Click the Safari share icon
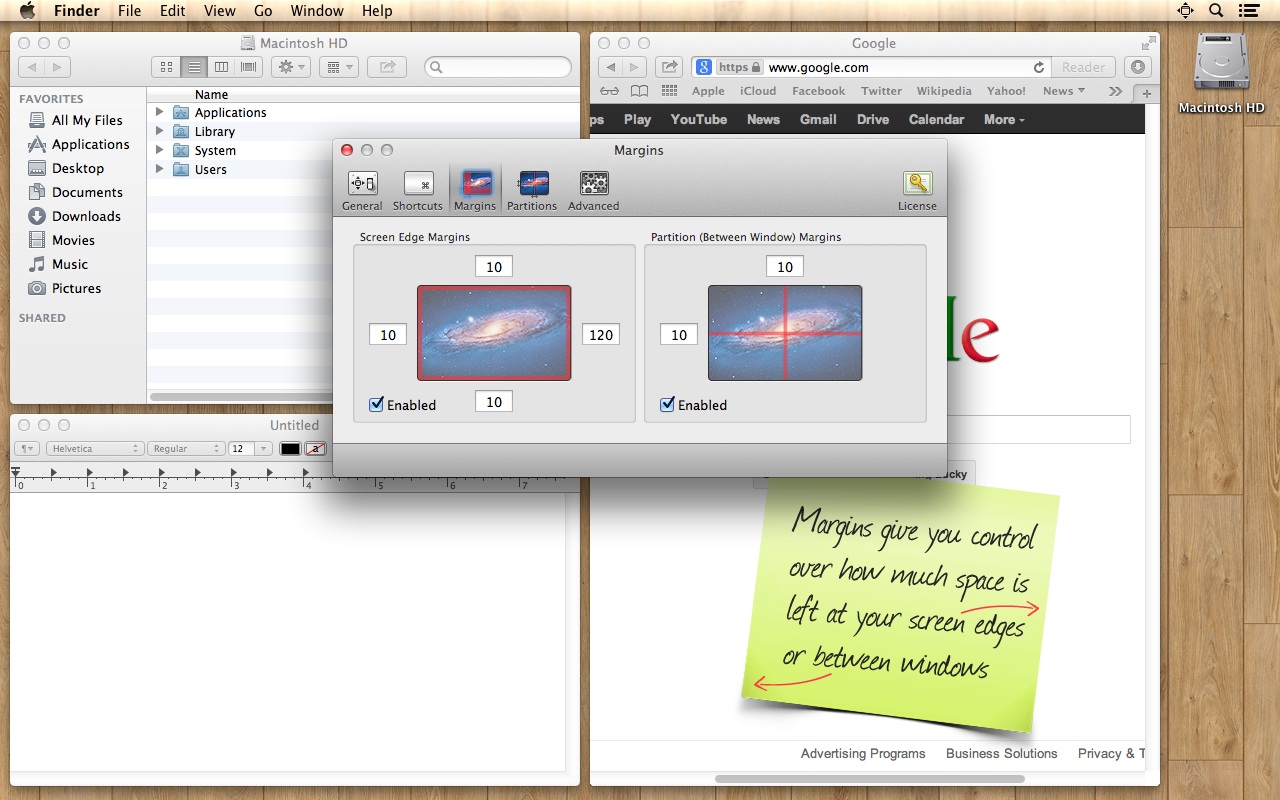Viewport: 1280px width, 800px height. 668,67
